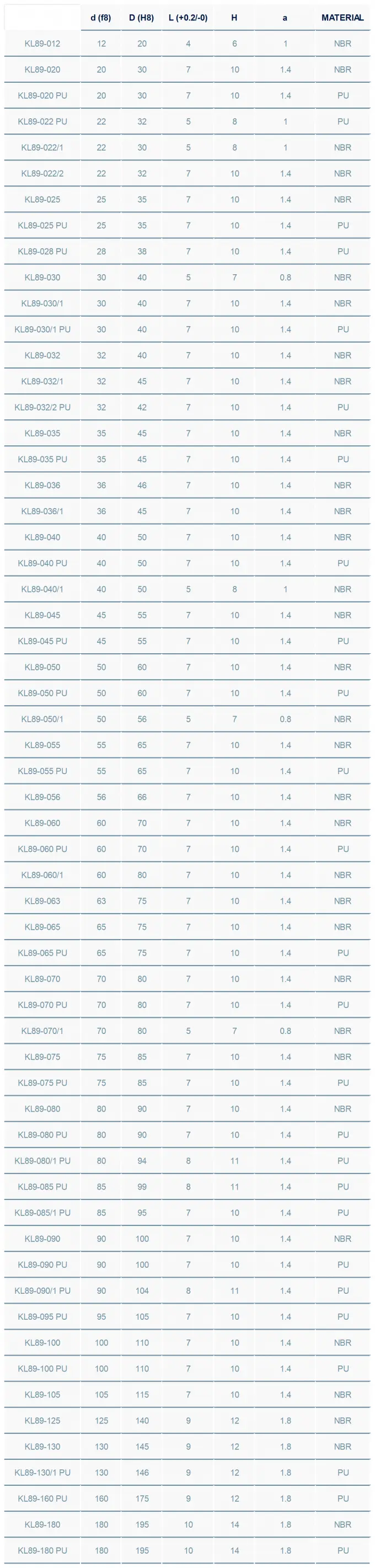Open the KL89-160 PU part row

tap(42, 1498)
